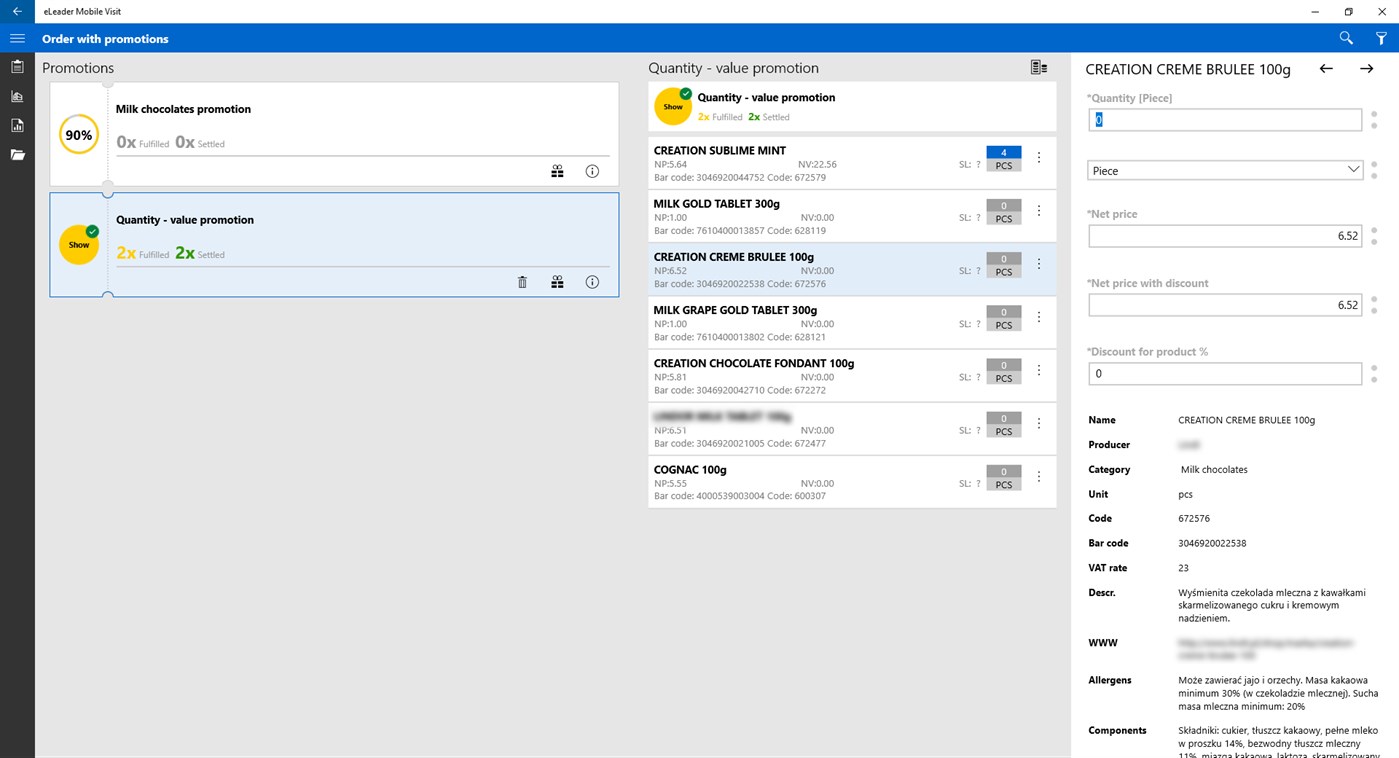Click the 0 PCS quantity for COGNAC 100g

tap(1004, 478)
